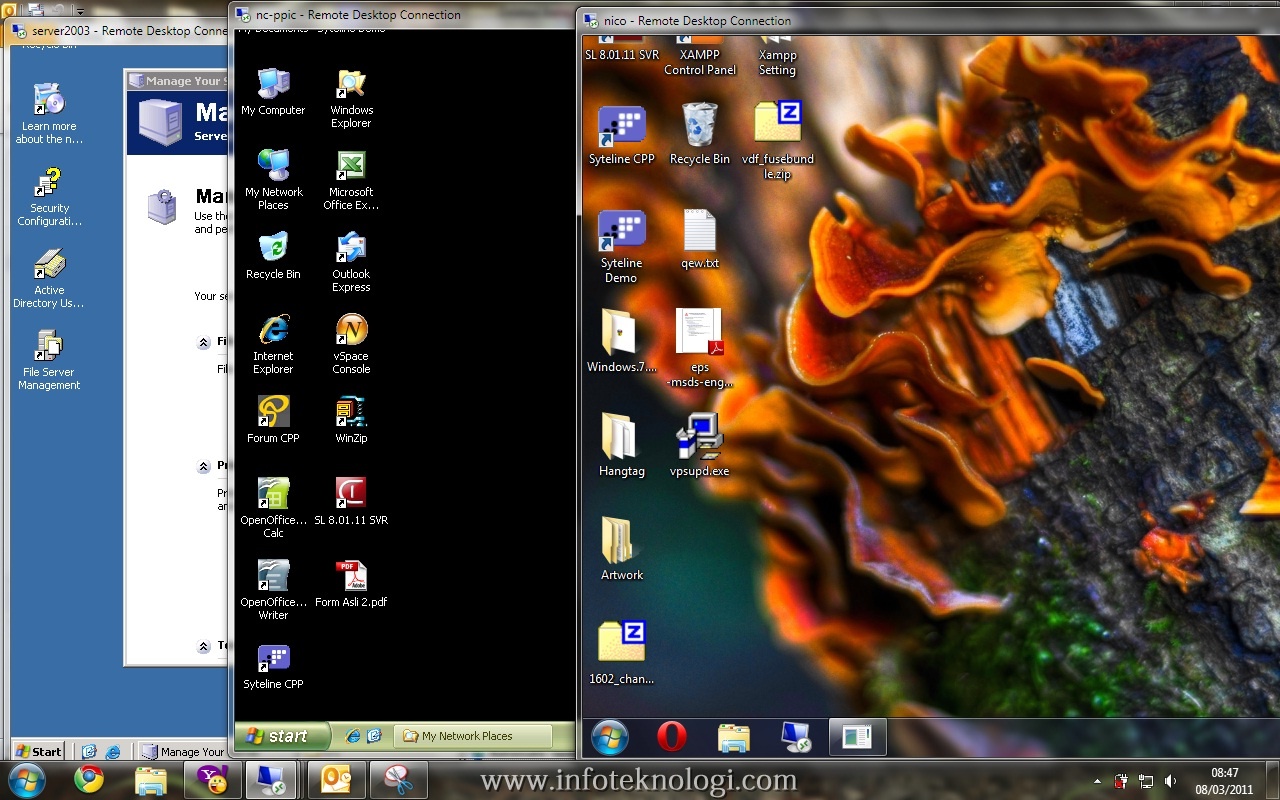Open Security Configuration shortcut in server2003

[49, 197]
